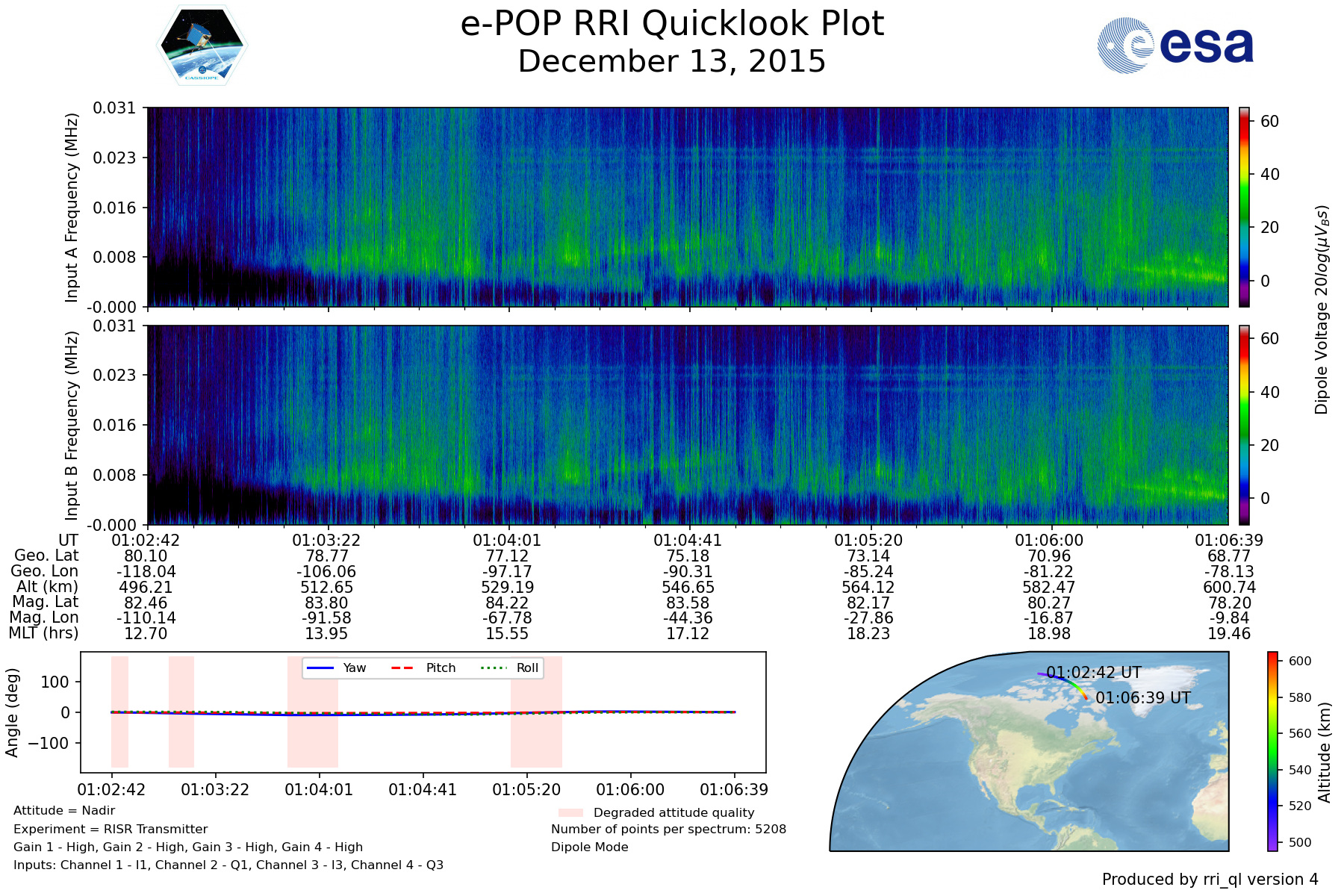Click the MLT (hrs) row label

43,633
